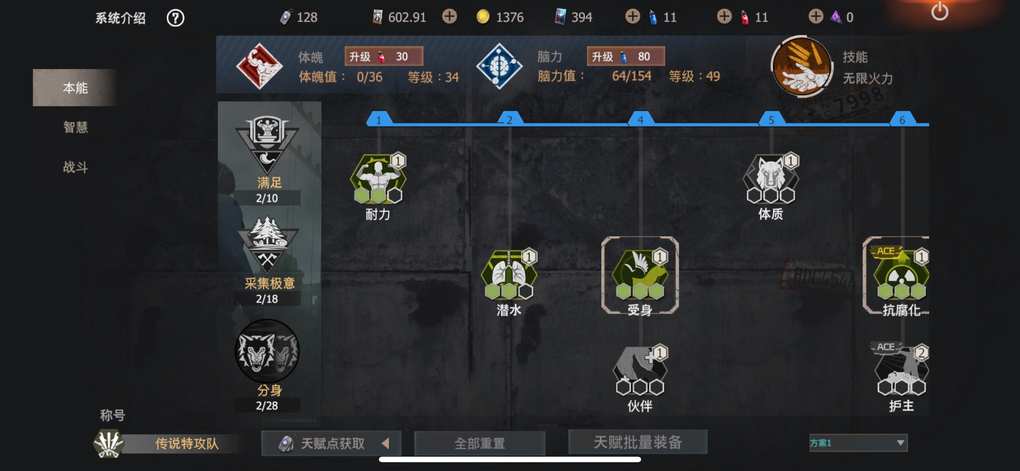Click the 脑力 升级 button
Image resolution: width=1020 pixels, height=471 pixels.
point(626,57)
